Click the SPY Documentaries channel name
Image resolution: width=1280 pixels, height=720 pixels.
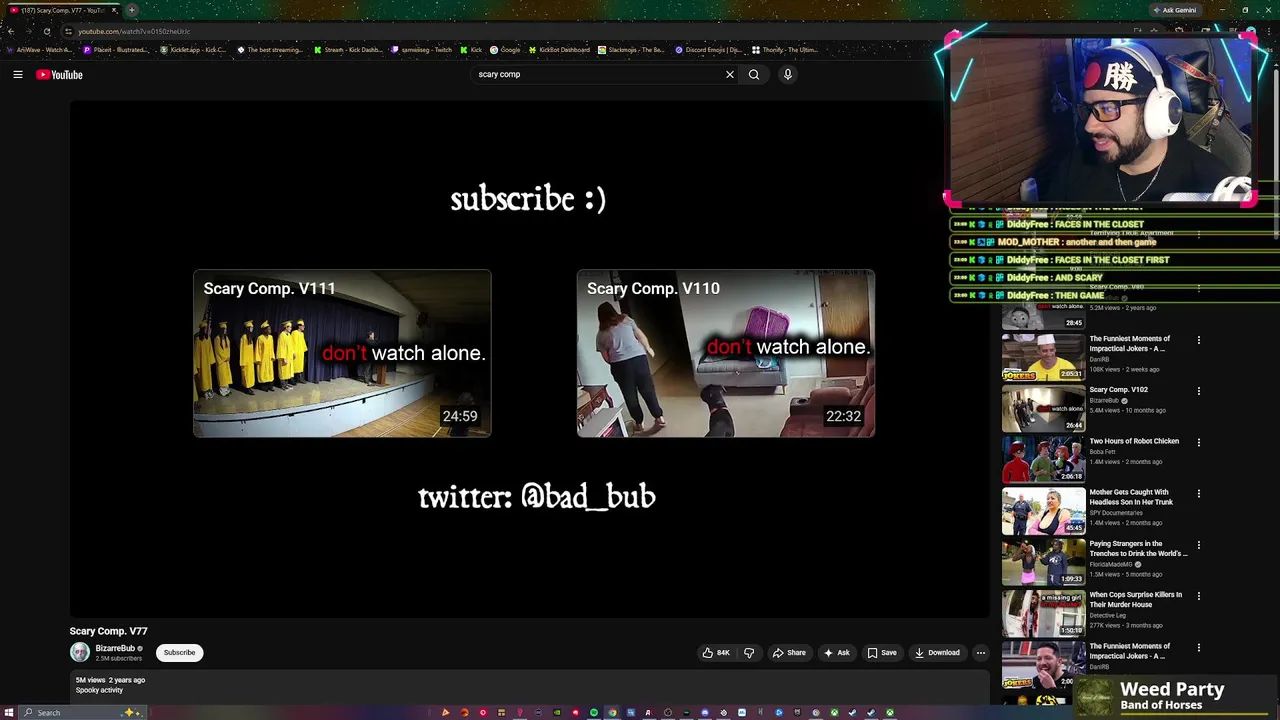point(1115,513)
